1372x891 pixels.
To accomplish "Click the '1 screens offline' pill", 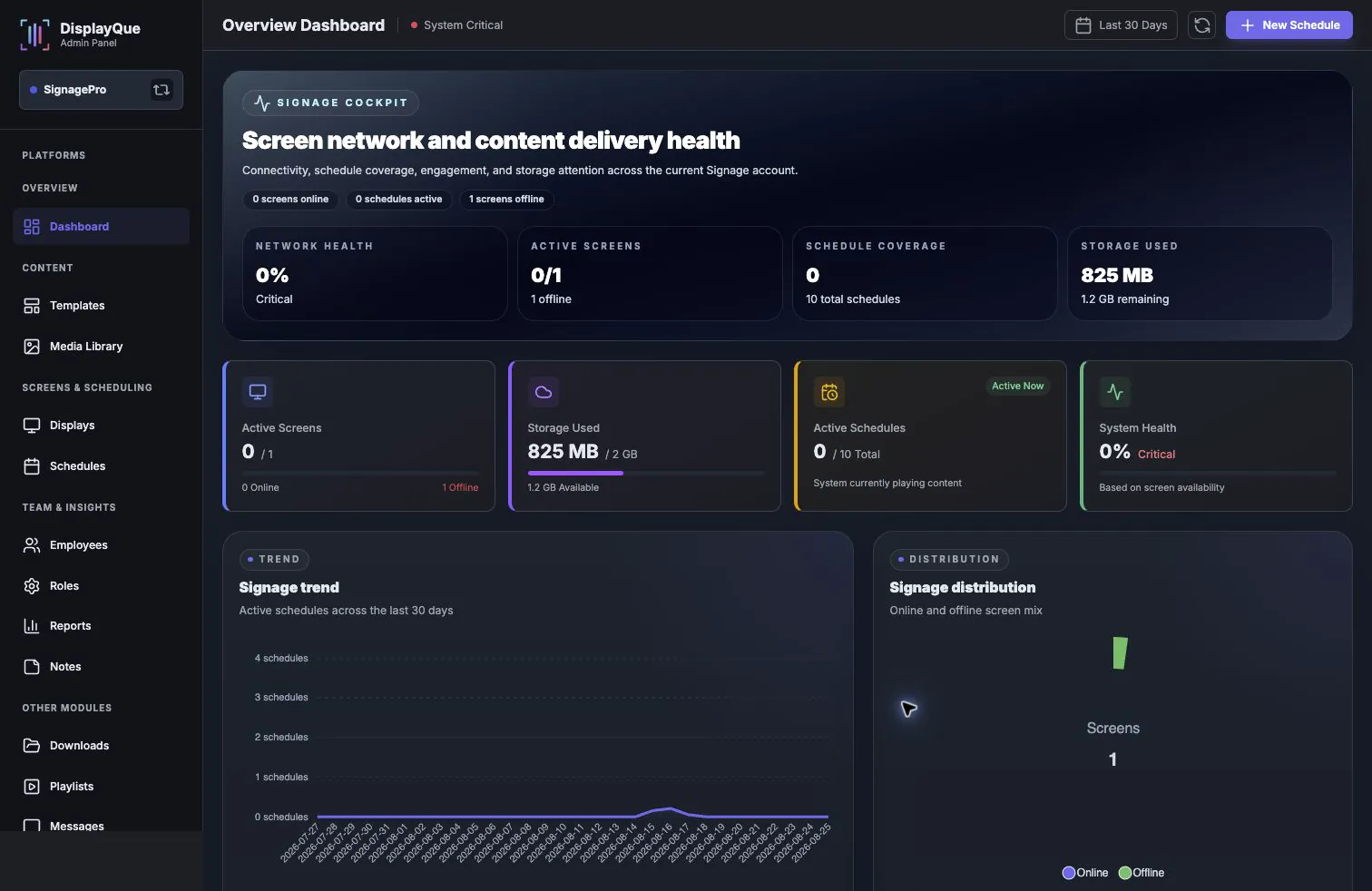I will pos(506,200).
